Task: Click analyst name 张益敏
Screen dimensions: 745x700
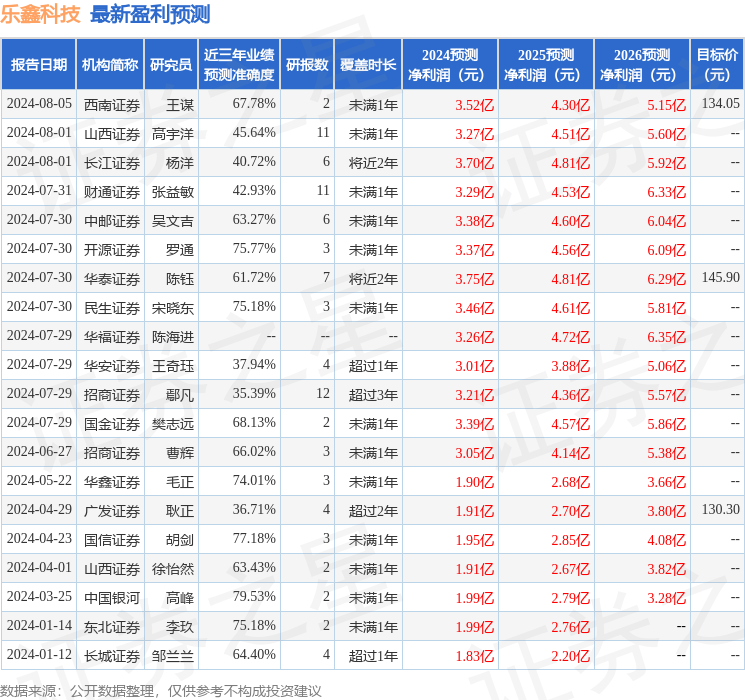Action: click(x=173, y=192)
